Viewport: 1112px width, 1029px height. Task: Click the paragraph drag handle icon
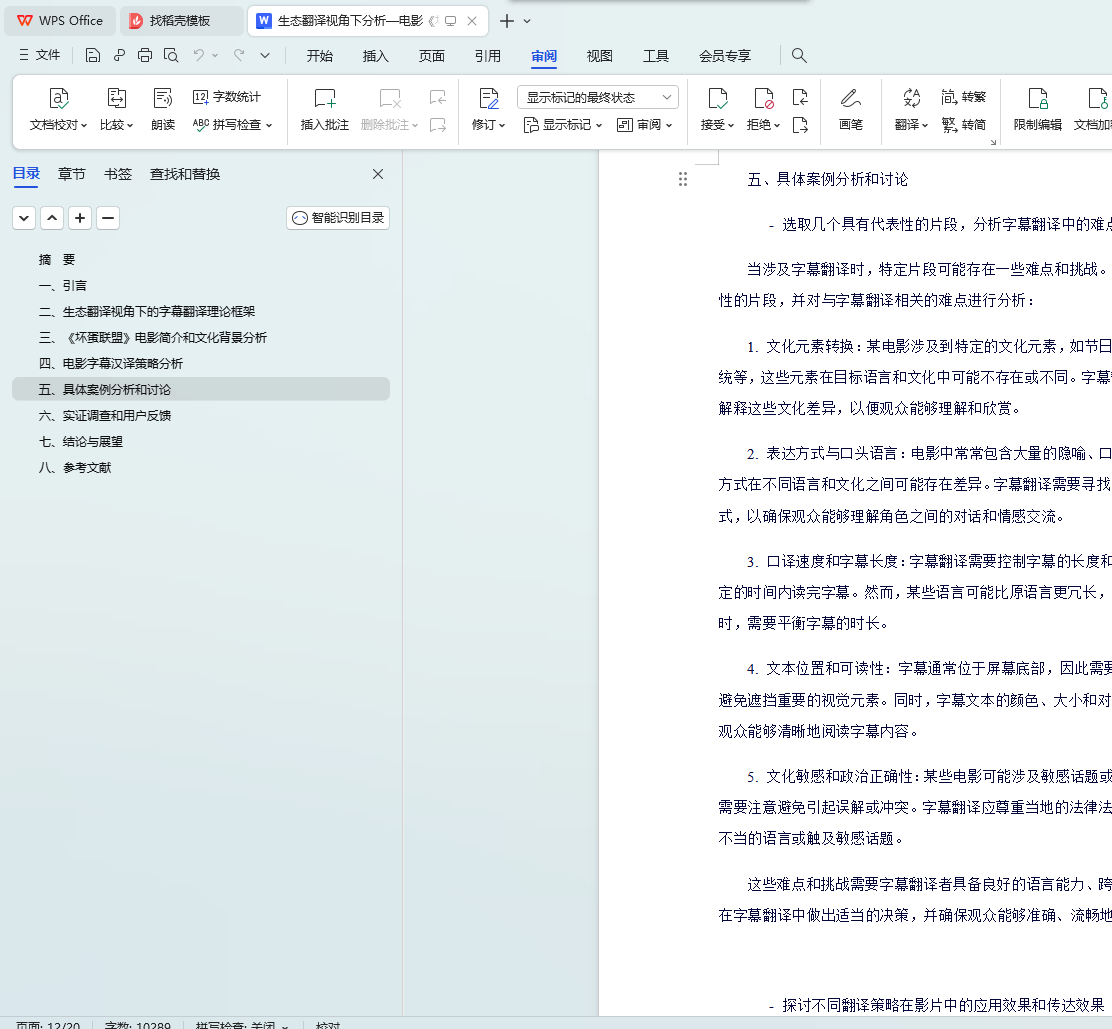682,179
